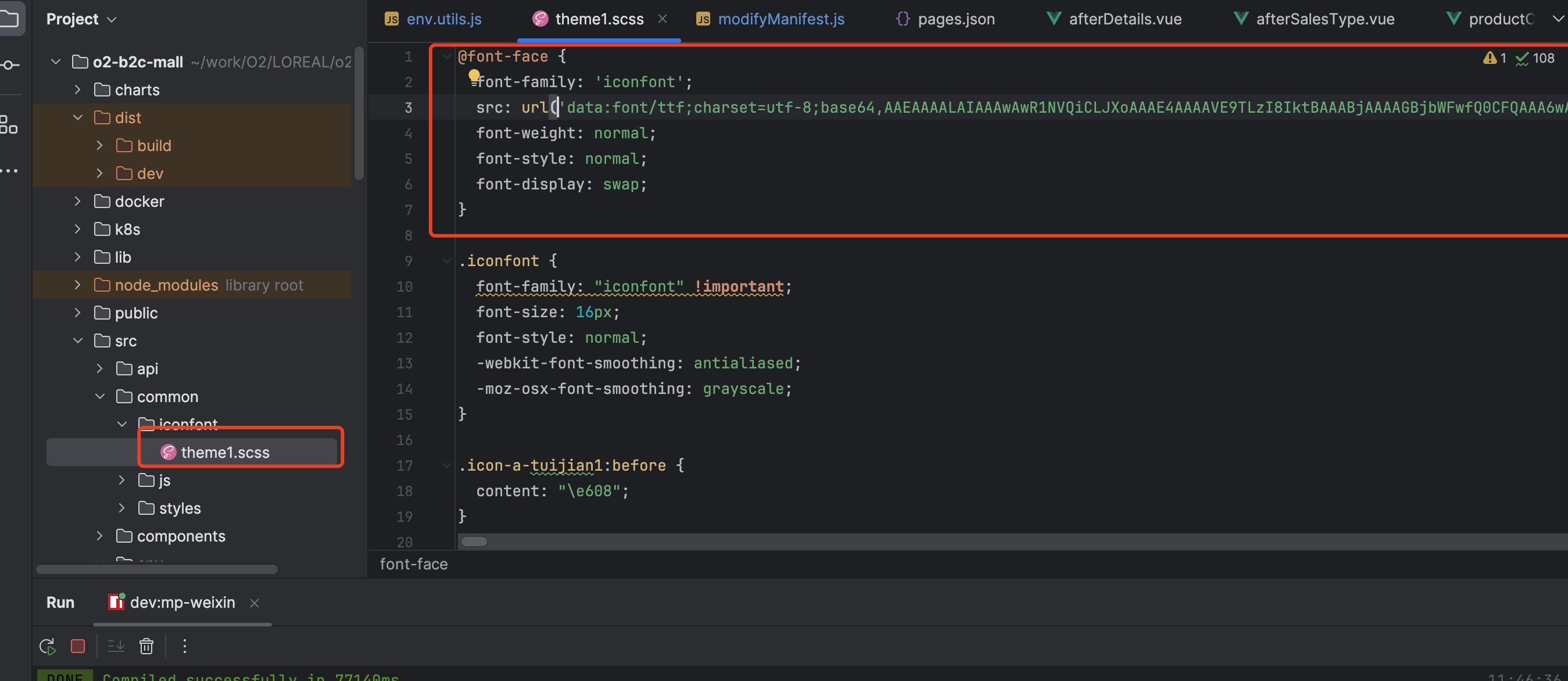Screen dimensions: 1568x681
Task: Click the intention lightbulb on line 2
Action: (474, 76)
